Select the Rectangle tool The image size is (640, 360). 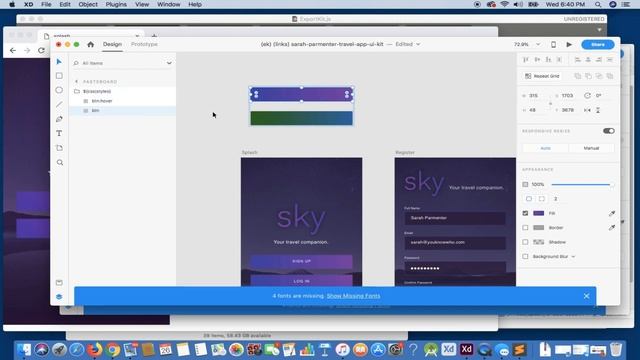[59, 76]
